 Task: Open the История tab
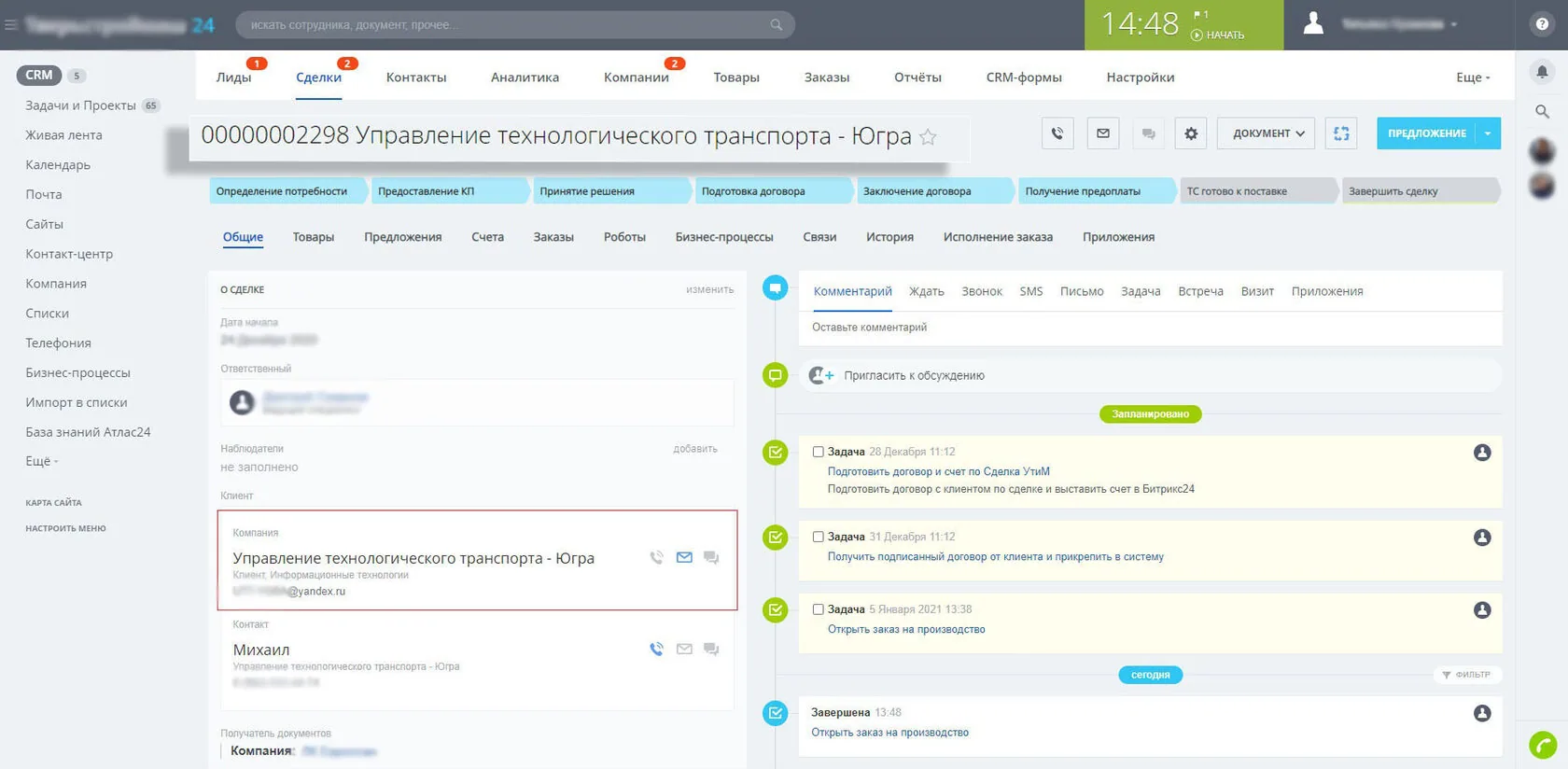point(889,237)
